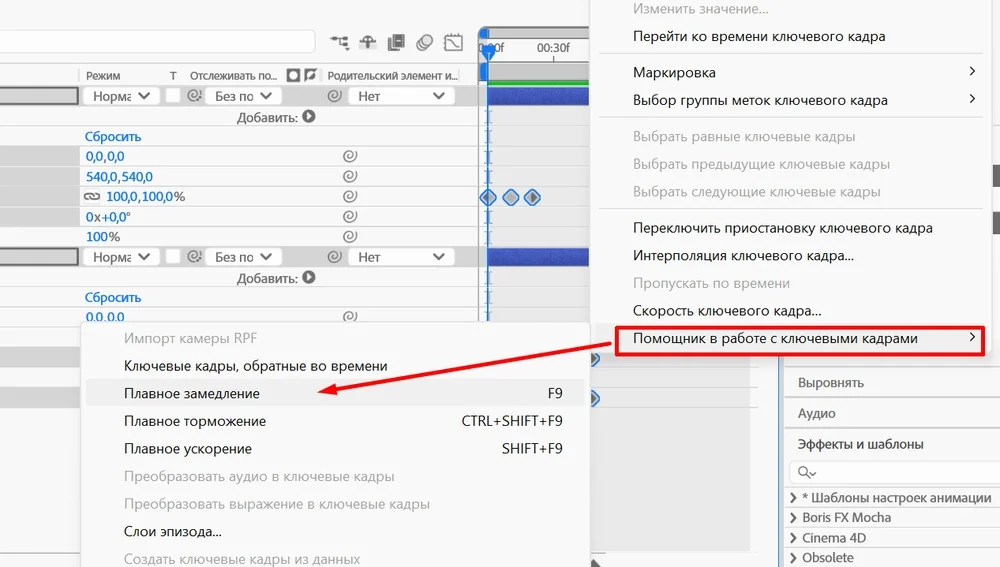Tick upper layer's T preserve transparency checkbox
The height and width of the screenshot is (567, 1000).
pos(173,96)
